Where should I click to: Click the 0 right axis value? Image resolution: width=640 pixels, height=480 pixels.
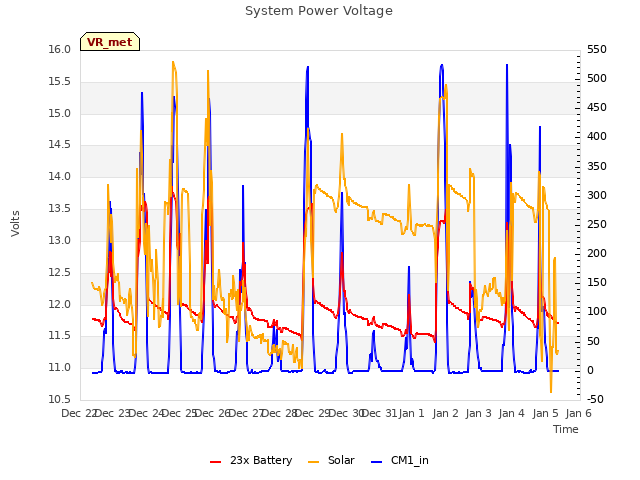pyautogui.click(x=590, y=371)
